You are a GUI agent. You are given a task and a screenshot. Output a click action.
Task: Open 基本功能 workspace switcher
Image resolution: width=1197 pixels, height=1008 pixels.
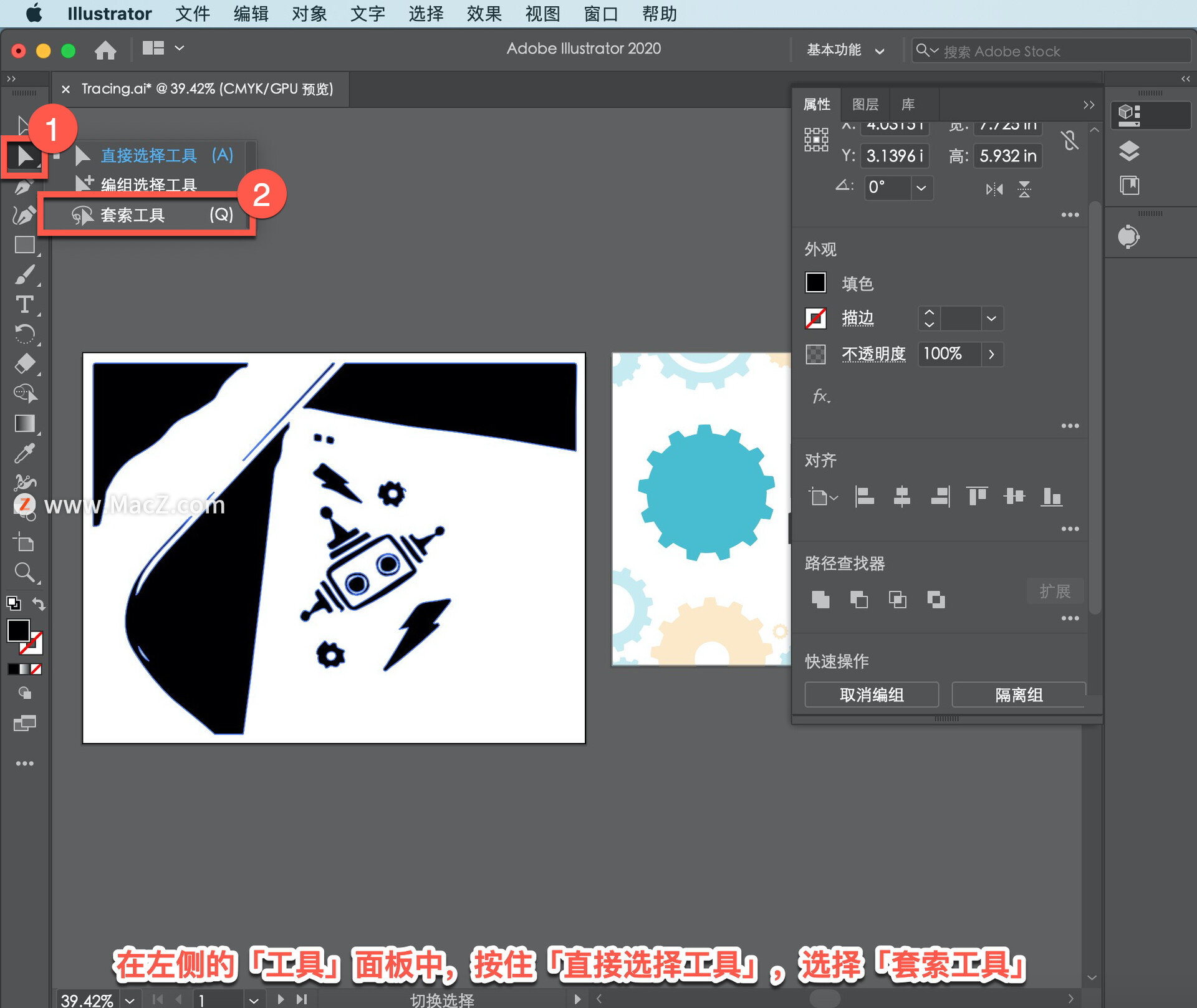click(x=845, y=50)
